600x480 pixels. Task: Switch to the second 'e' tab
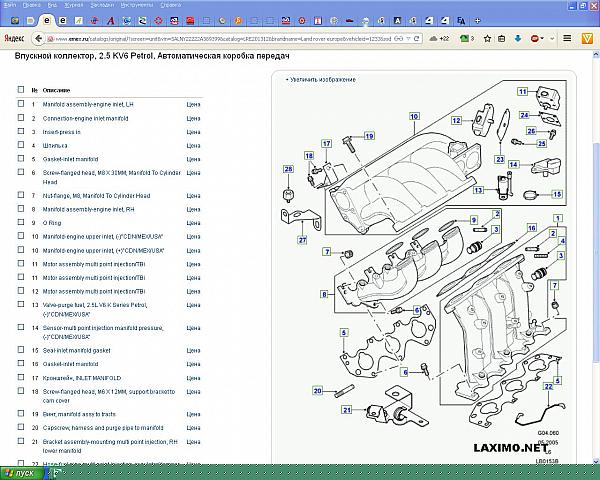coord(63,21)
